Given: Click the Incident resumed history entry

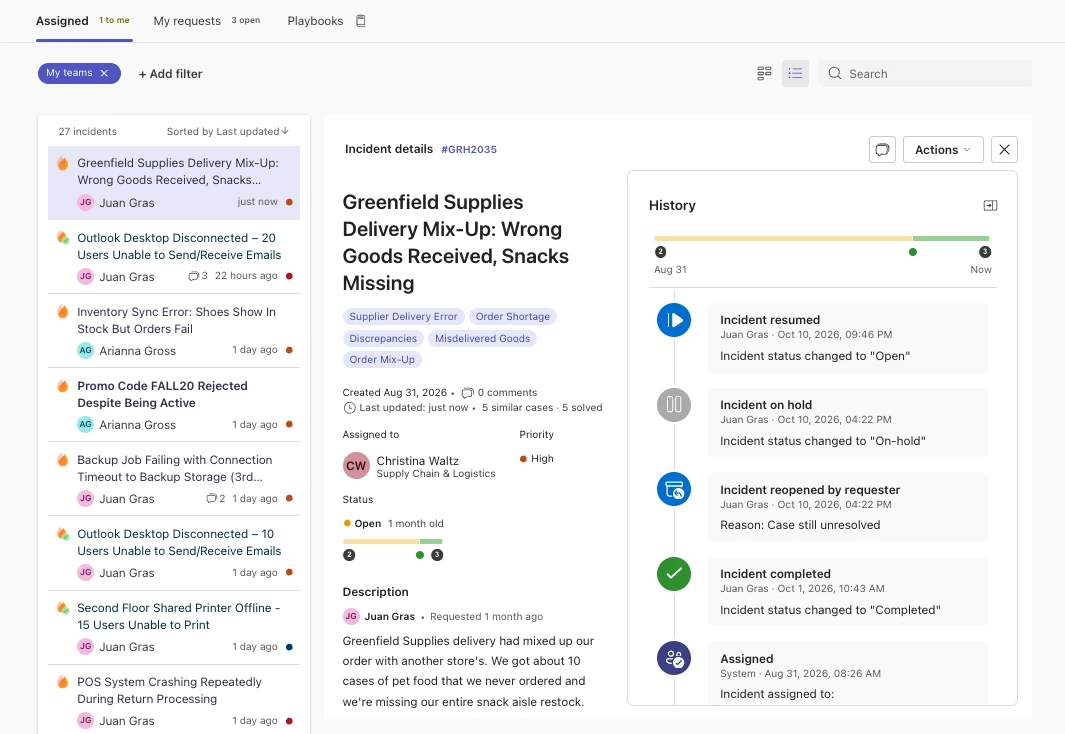Looking at the screenshot, I should click(848, 337).
